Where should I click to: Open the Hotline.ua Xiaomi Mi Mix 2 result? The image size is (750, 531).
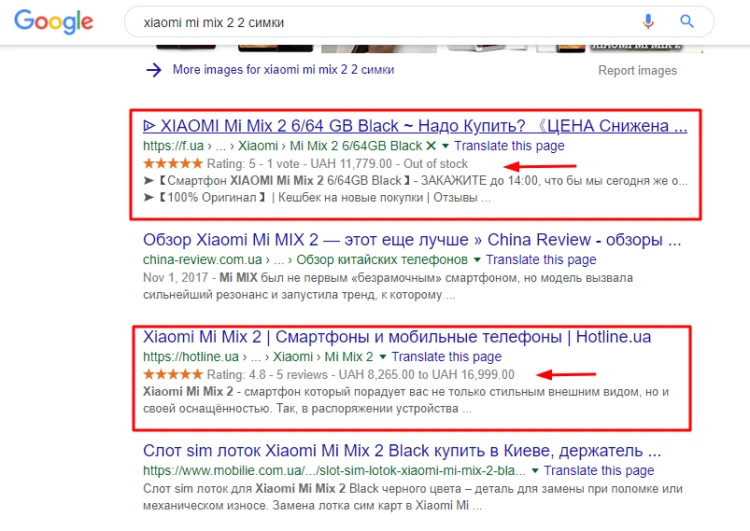[397, 337]
